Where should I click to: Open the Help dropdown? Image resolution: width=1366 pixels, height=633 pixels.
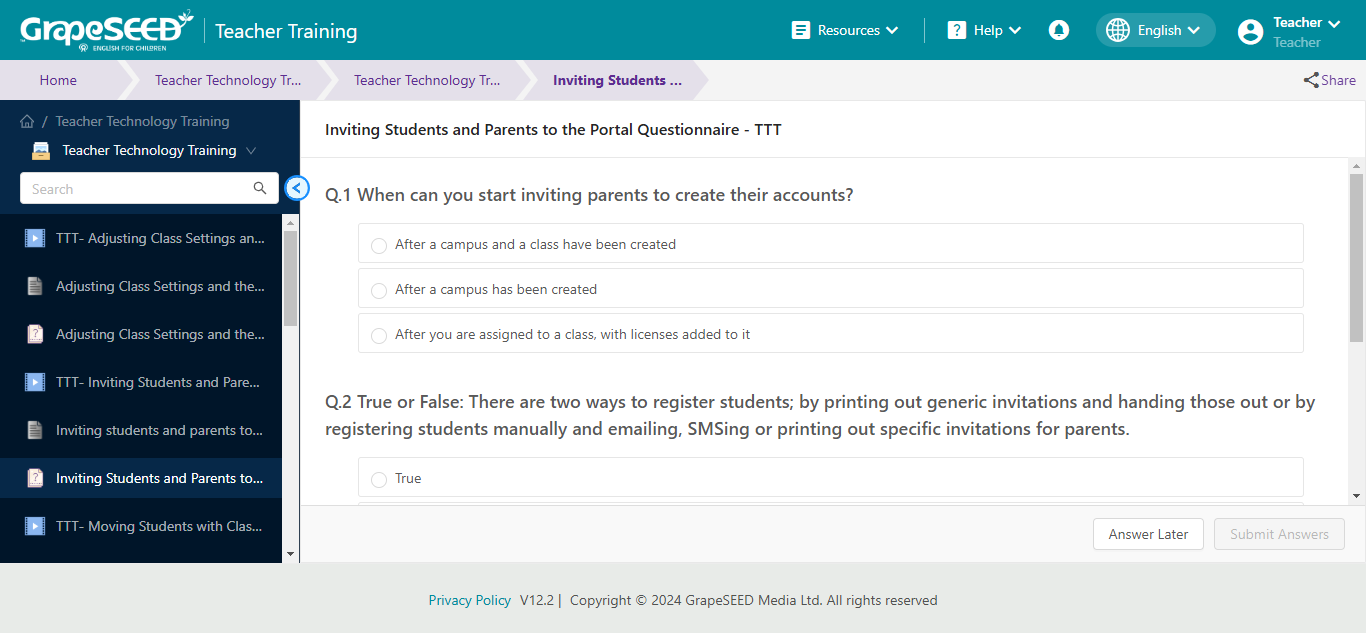(985, 30)
